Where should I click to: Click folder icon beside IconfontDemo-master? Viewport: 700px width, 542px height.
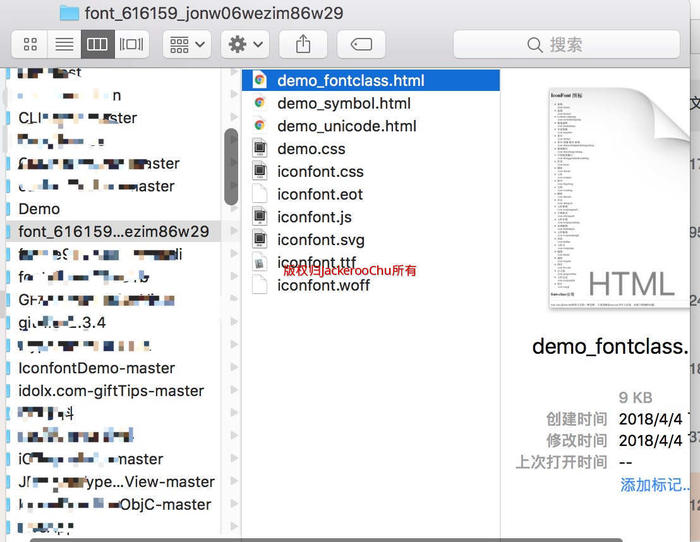(8, 368)
